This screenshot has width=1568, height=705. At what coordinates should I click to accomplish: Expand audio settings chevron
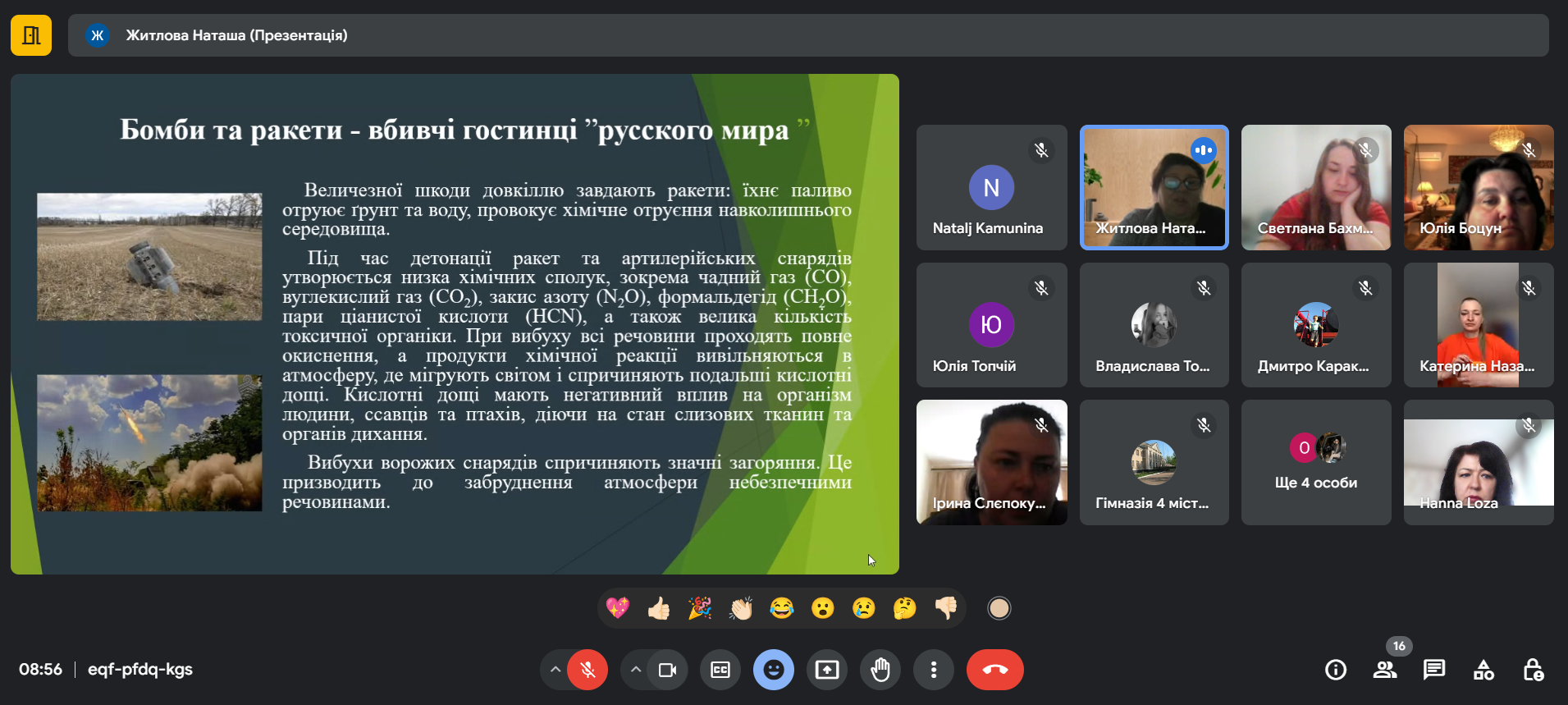pos(555,670)
